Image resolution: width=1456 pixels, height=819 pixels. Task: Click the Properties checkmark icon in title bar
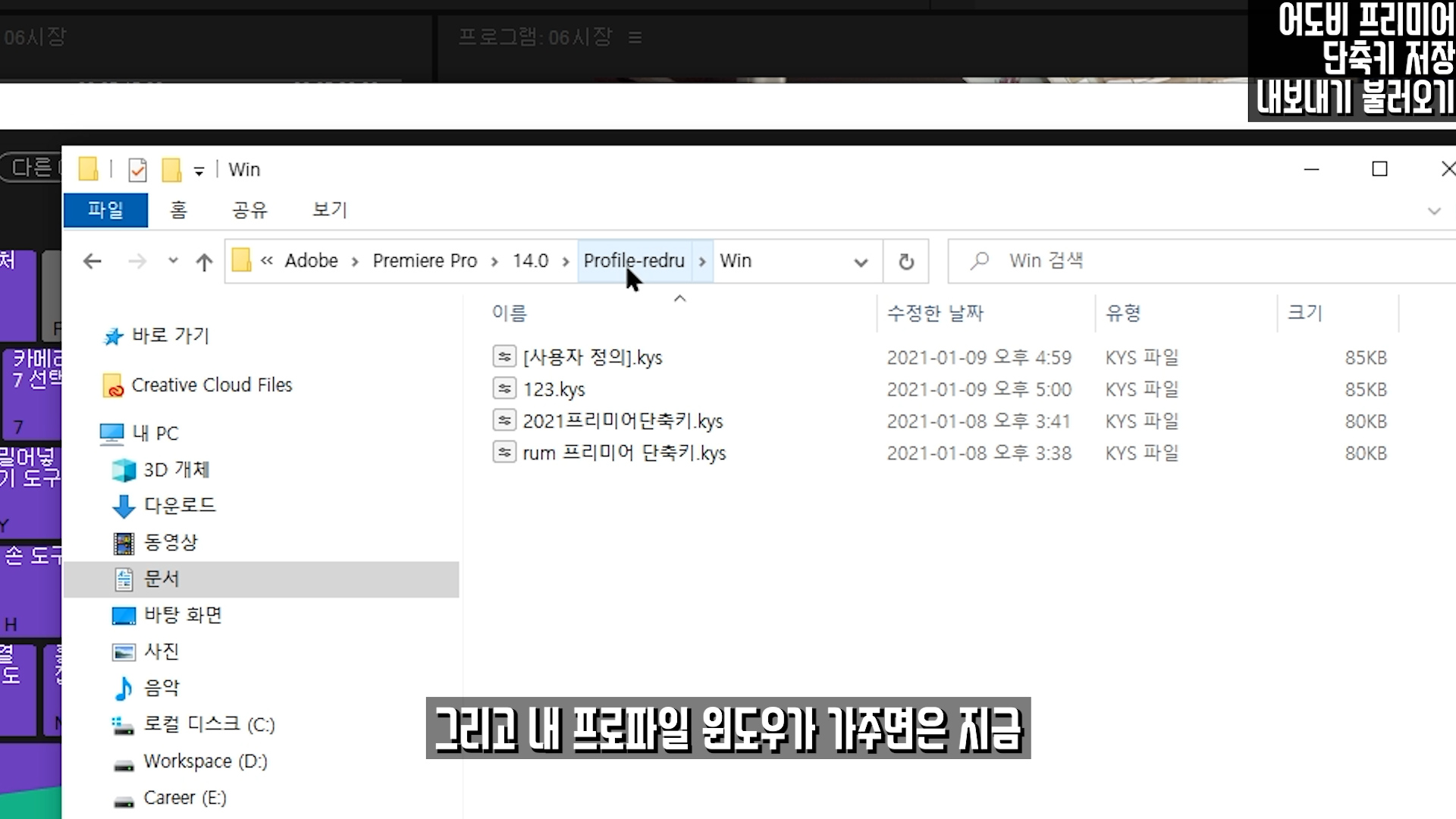coord(137,170)
